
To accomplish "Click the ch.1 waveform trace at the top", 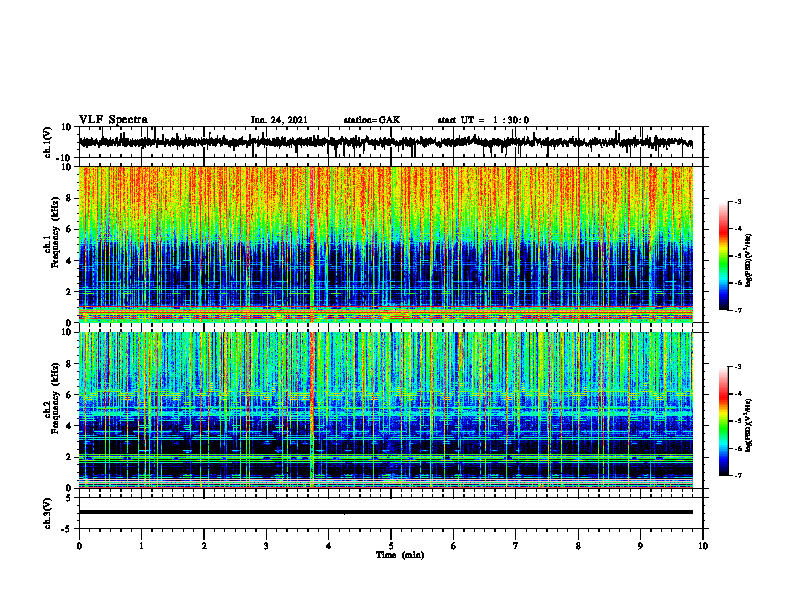I will 385,142.
